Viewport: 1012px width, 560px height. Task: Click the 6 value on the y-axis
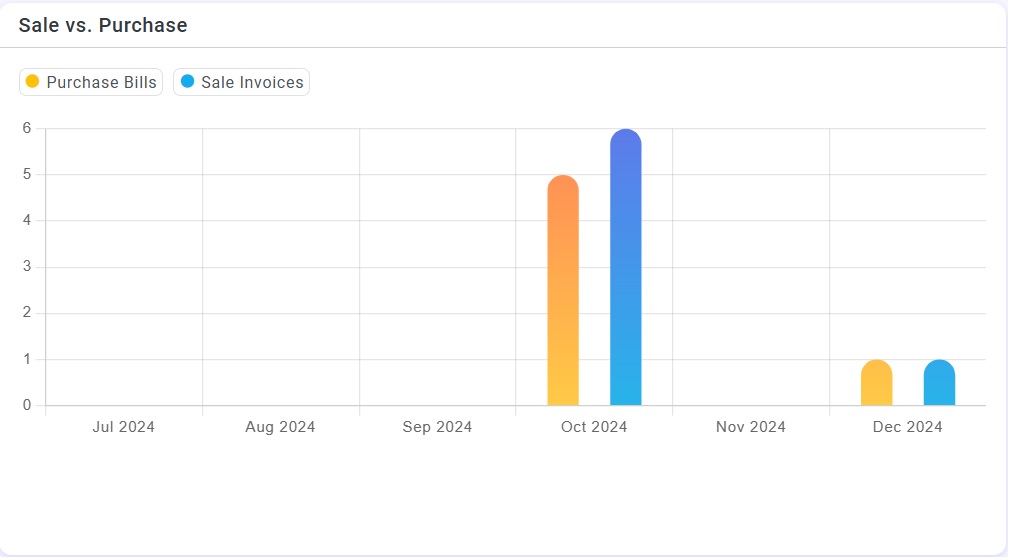[x=27, y=128]
